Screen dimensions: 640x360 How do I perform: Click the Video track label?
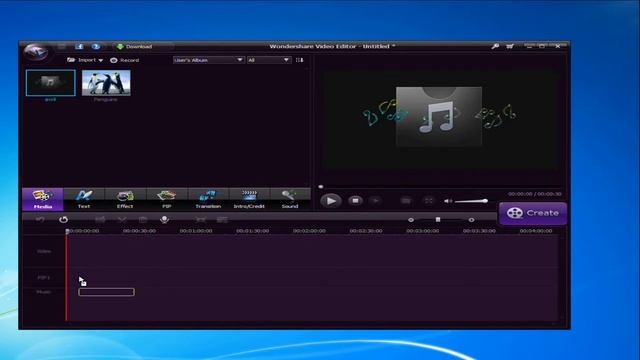(44, 251)
